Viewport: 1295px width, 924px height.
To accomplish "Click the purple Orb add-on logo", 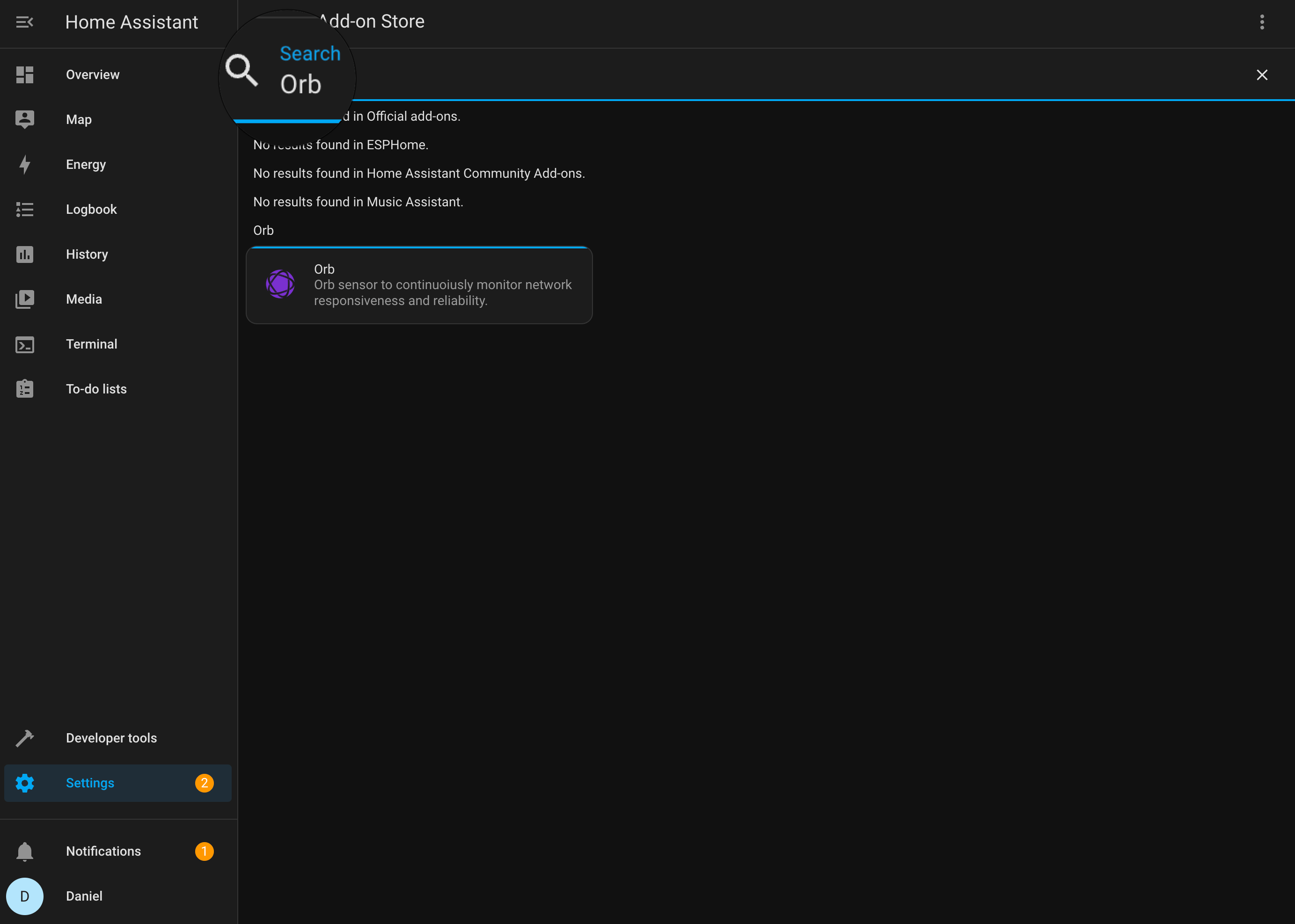I will tap(281, 284).
